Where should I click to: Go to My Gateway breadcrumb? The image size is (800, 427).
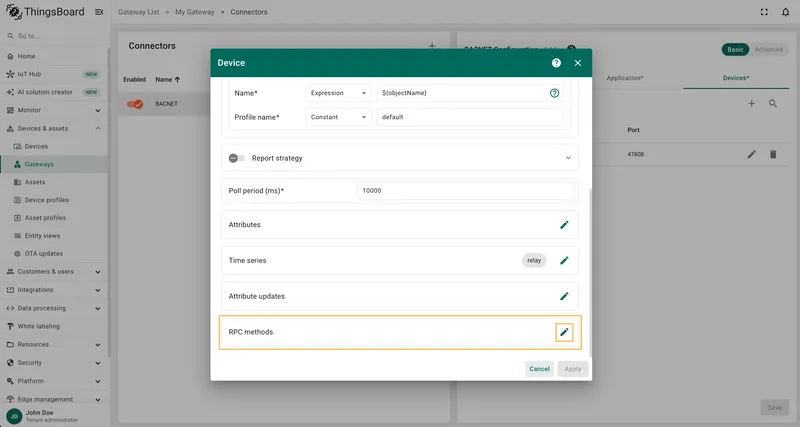195,12
